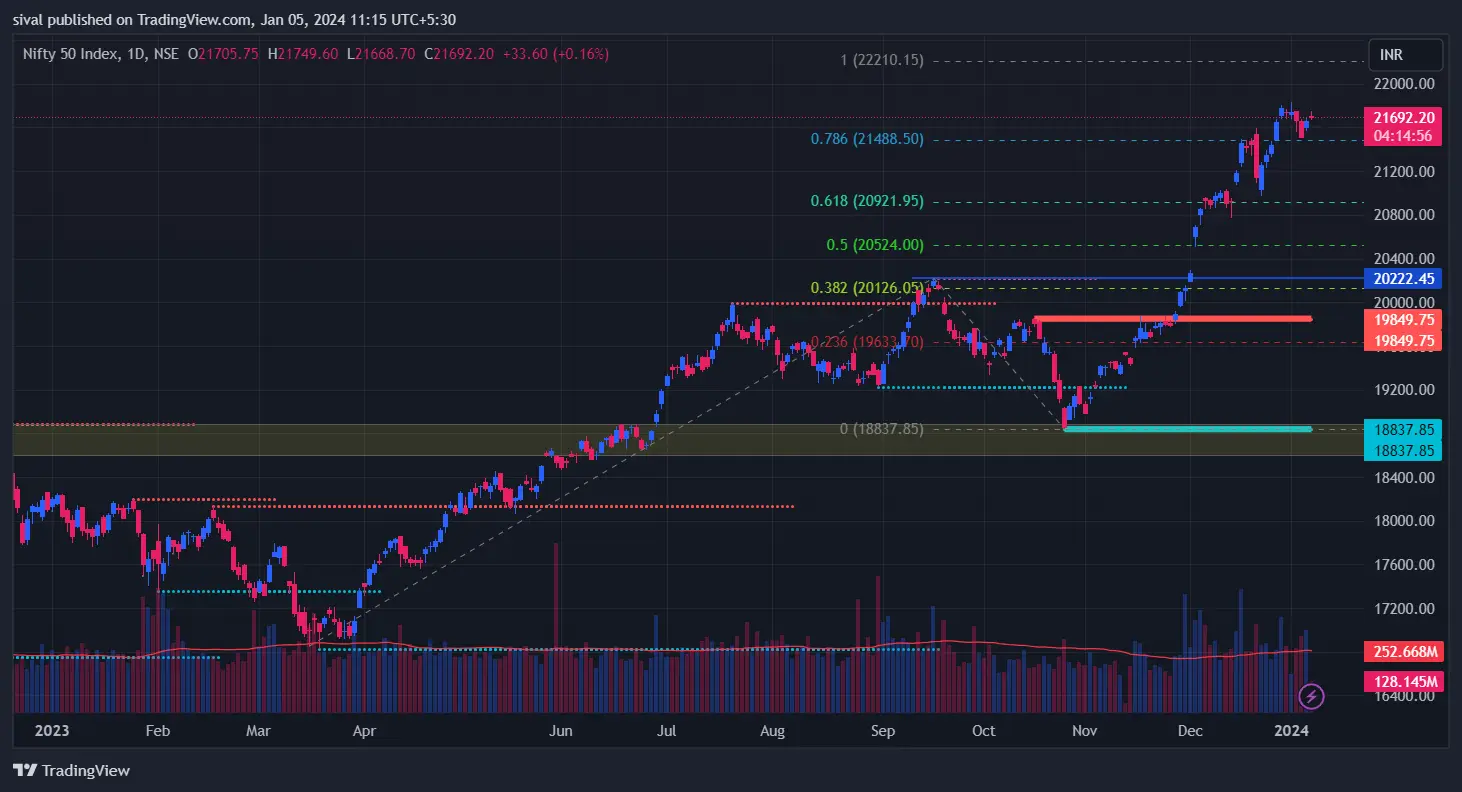The image size is (1462, 792).
Task: Click the purple lightning bolt icon
Action: [x=1312, y=695]
